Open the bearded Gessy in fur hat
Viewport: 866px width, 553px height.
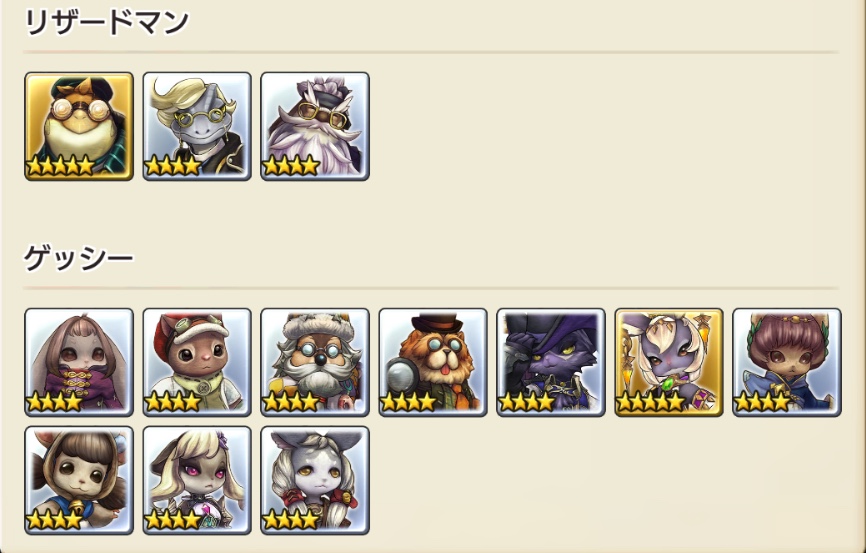click(315, 362)
